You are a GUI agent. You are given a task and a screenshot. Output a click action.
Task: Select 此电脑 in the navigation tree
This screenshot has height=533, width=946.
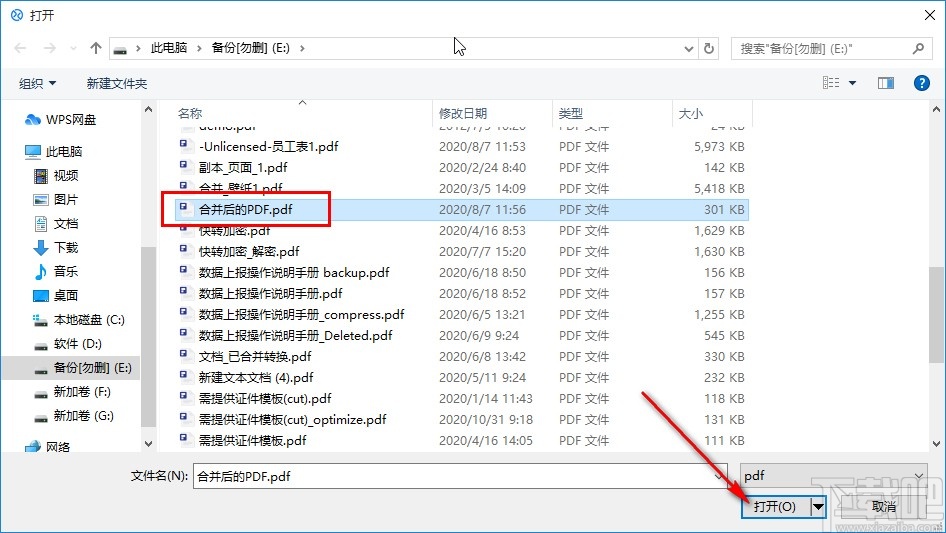pyautogui.click(x=54, y=152)
